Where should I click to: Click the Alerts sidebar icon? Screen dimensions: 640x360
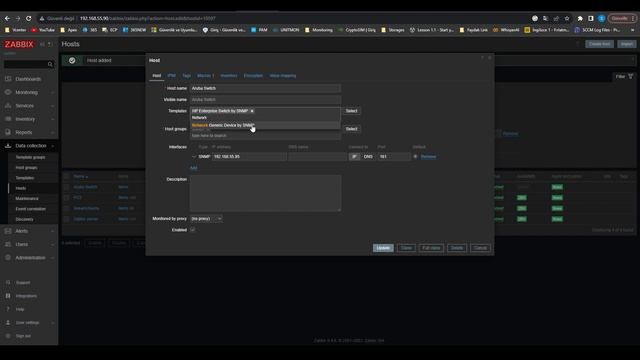pyautogui.click(x=8, y=231)
